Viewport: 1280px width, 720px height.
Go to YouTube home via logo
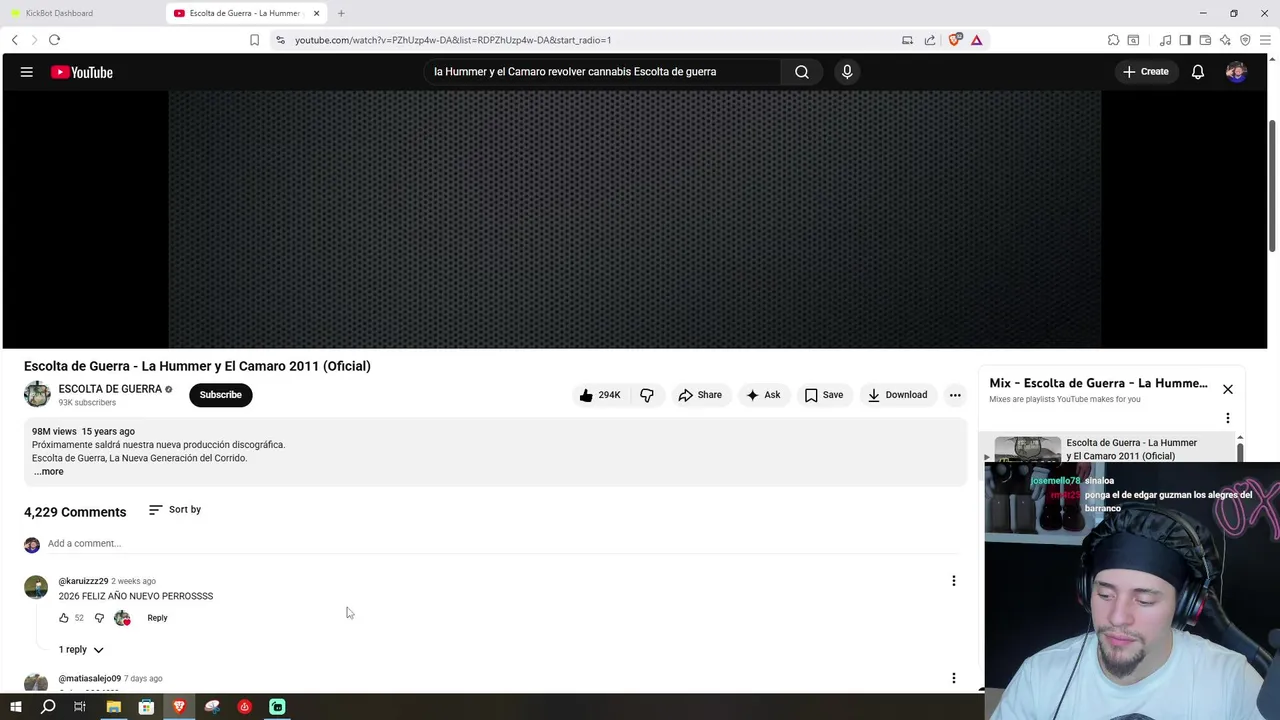click(82, 72)
